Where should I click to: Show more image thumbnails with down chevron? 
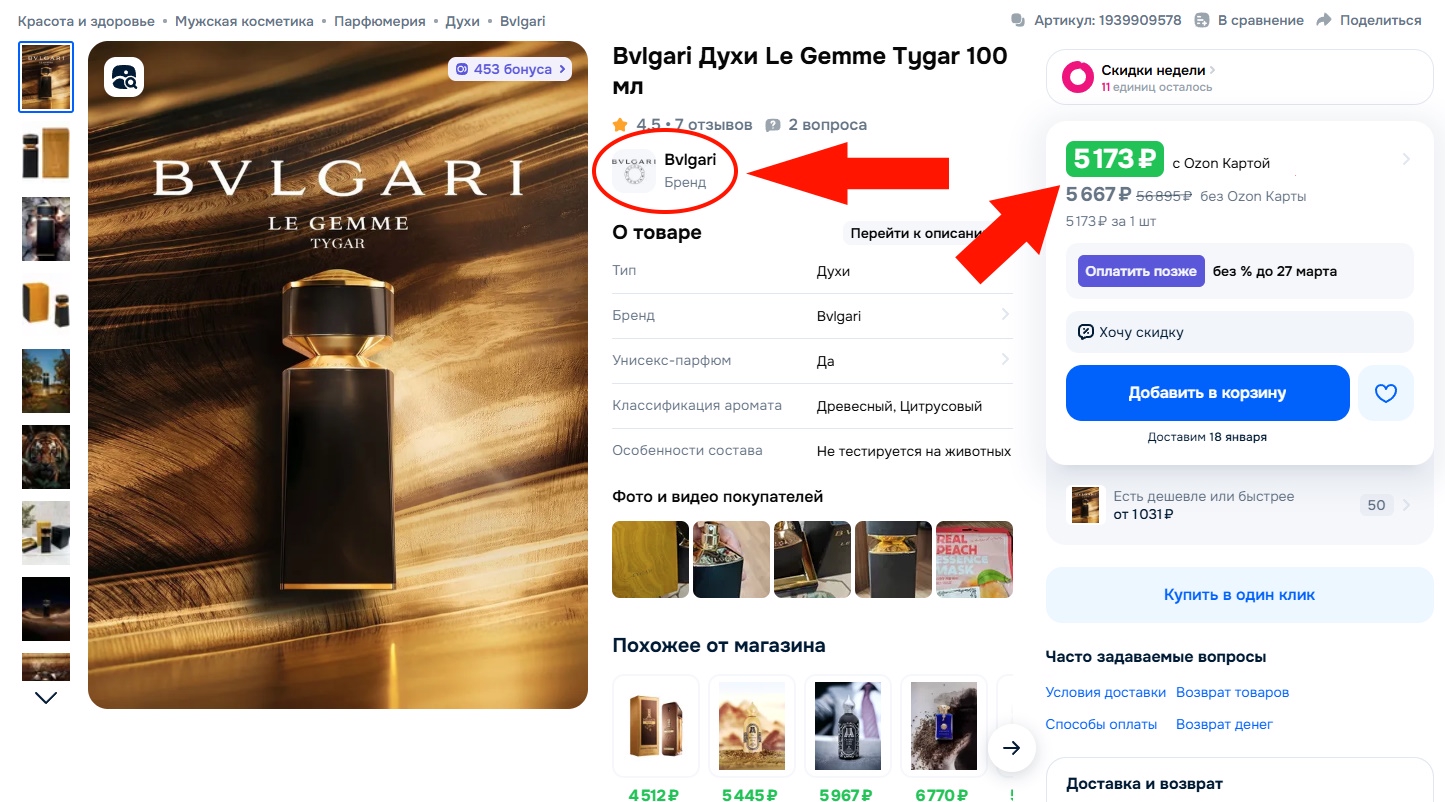tap(46, 697)
